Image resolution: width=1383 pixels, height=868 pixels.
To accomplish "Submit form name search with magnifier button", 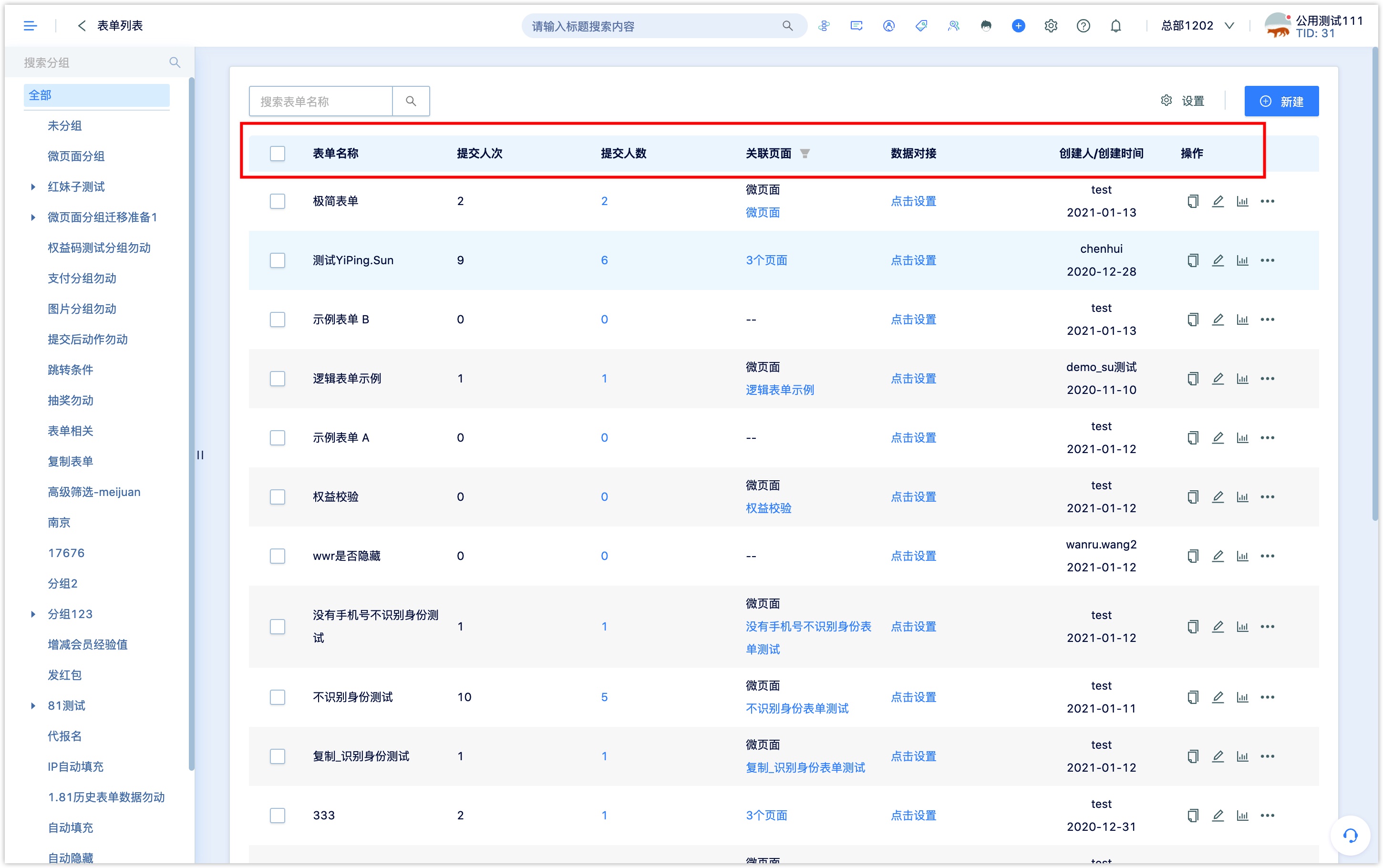I will click(411, 101).
